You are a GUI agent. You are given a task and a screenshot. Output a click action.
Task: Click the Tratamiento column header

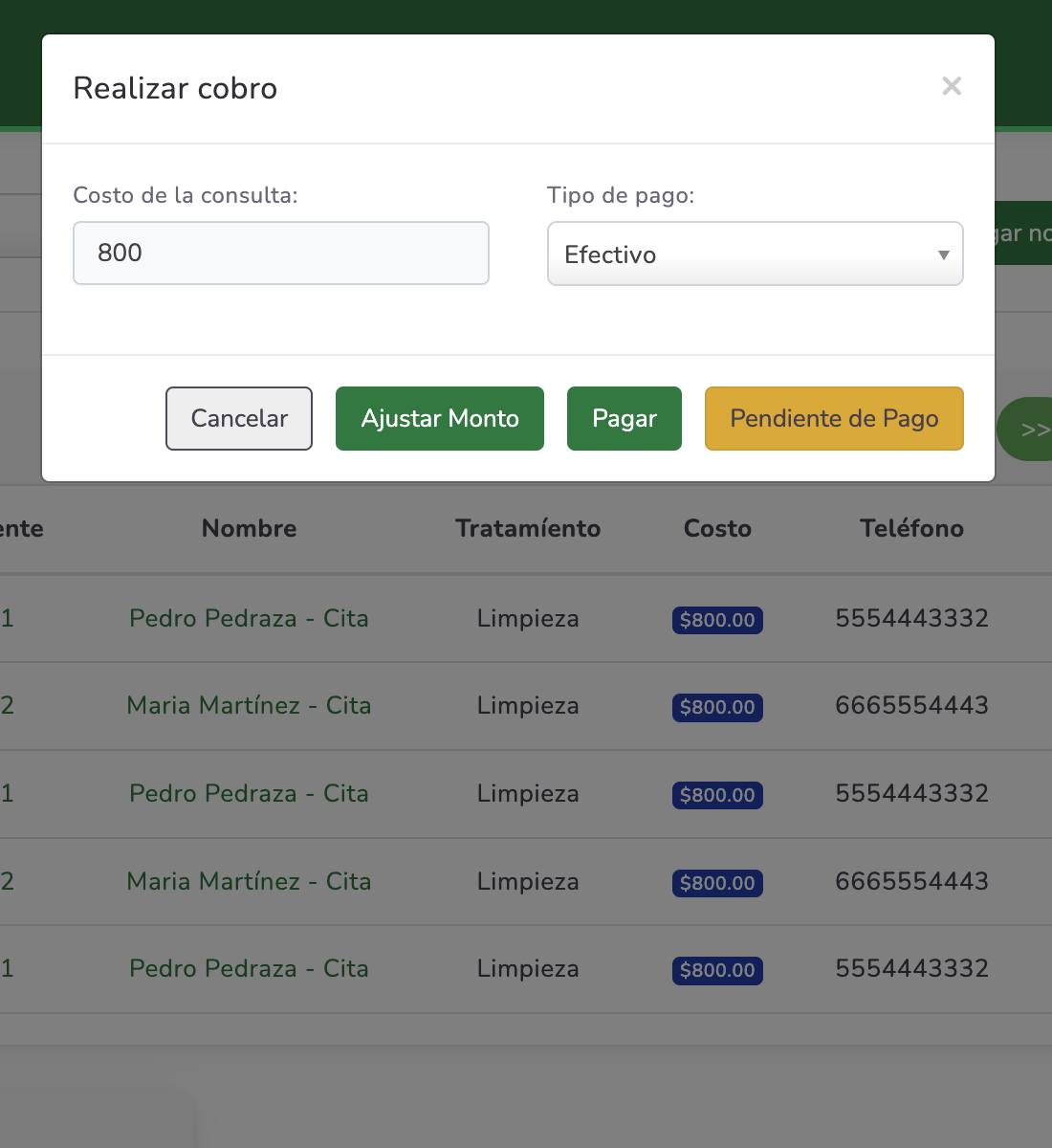point(528,528)
